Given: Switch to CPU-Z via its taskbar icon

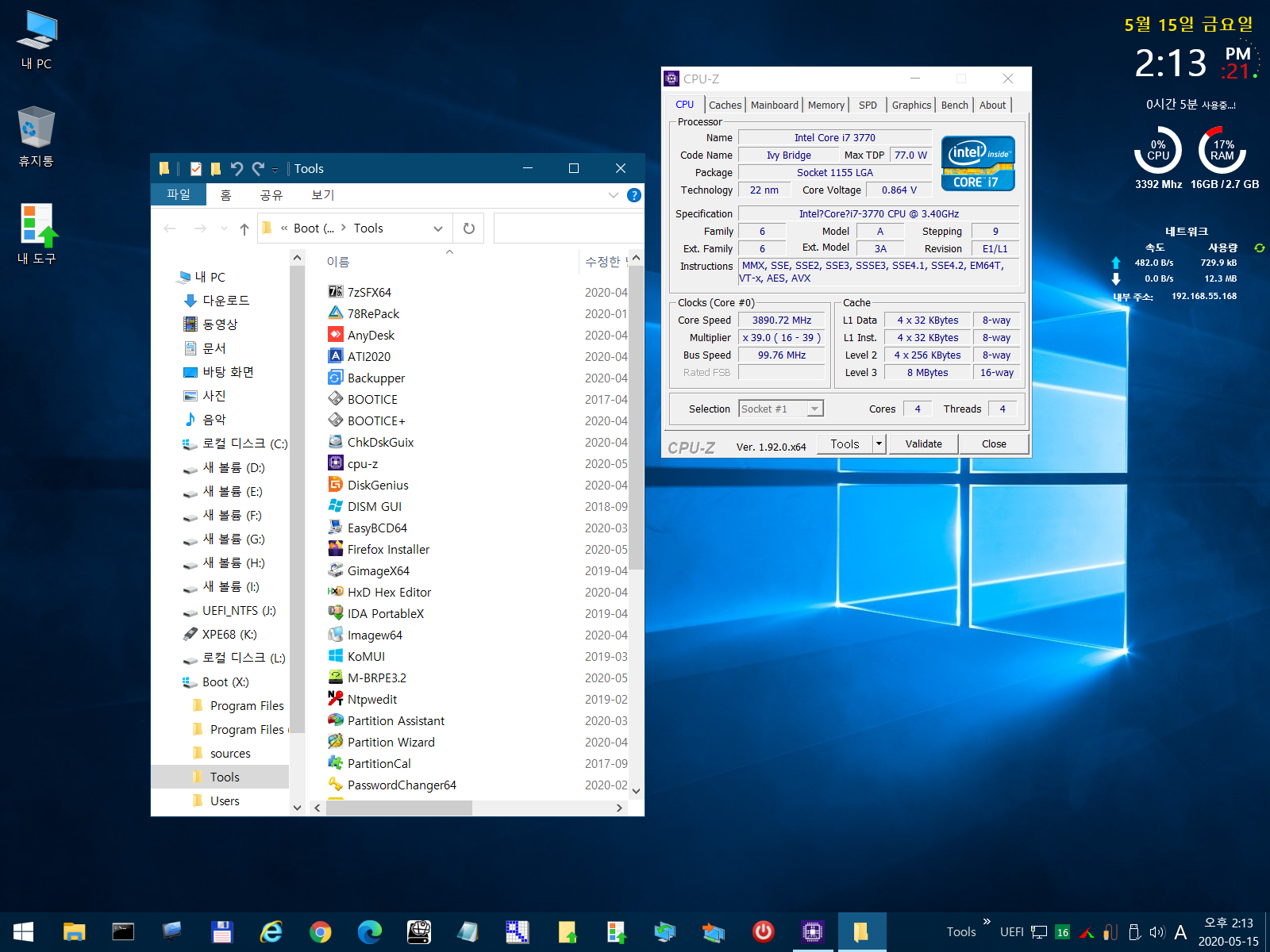Looking at the screenshot, I should (812, 931).
